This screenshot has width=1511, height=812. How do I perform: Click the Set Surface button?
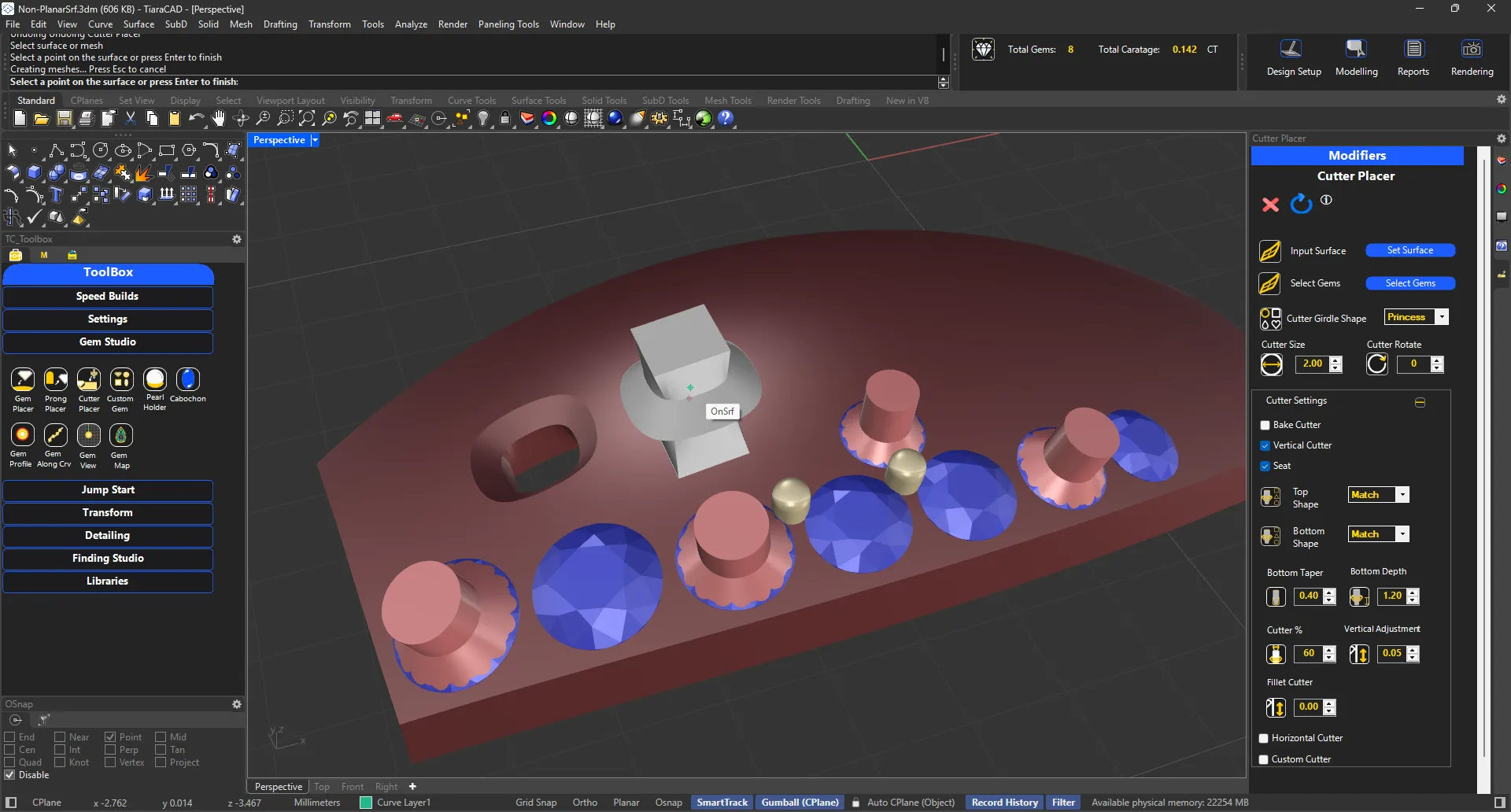1409,250
